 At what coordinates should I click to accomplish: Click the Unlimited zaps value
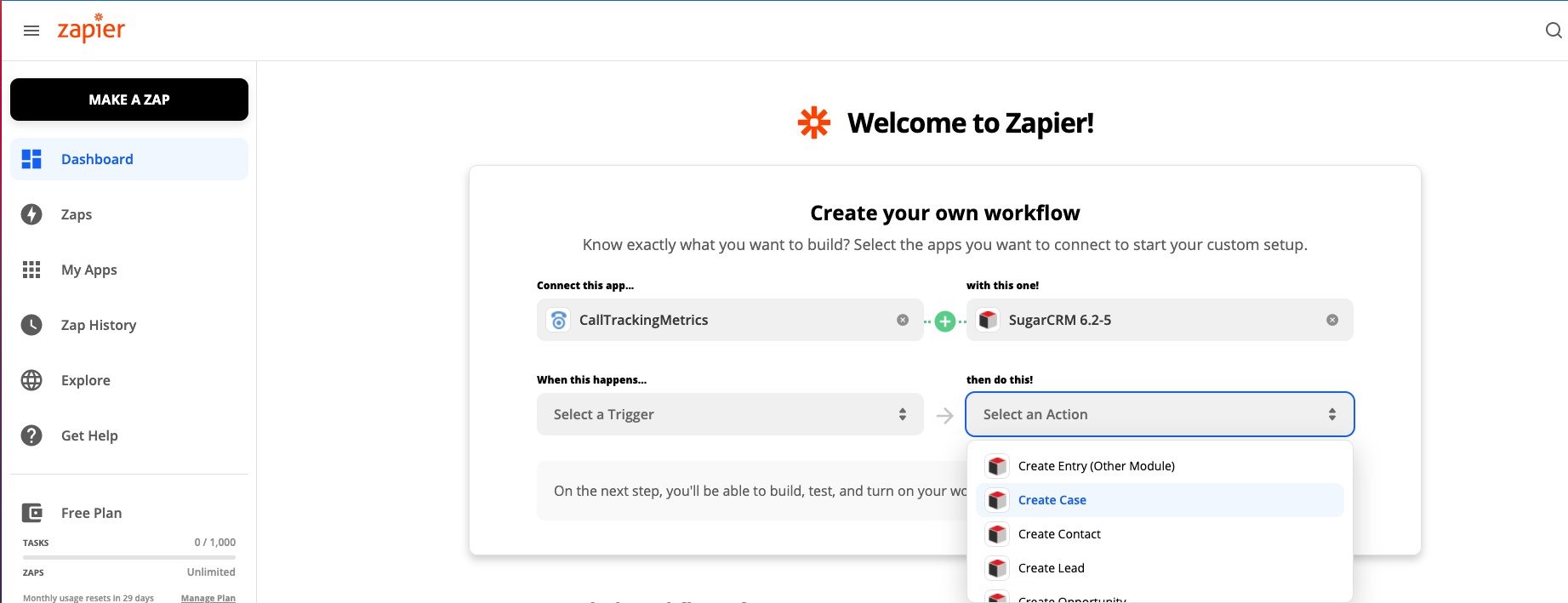click(x=211, y=572)
